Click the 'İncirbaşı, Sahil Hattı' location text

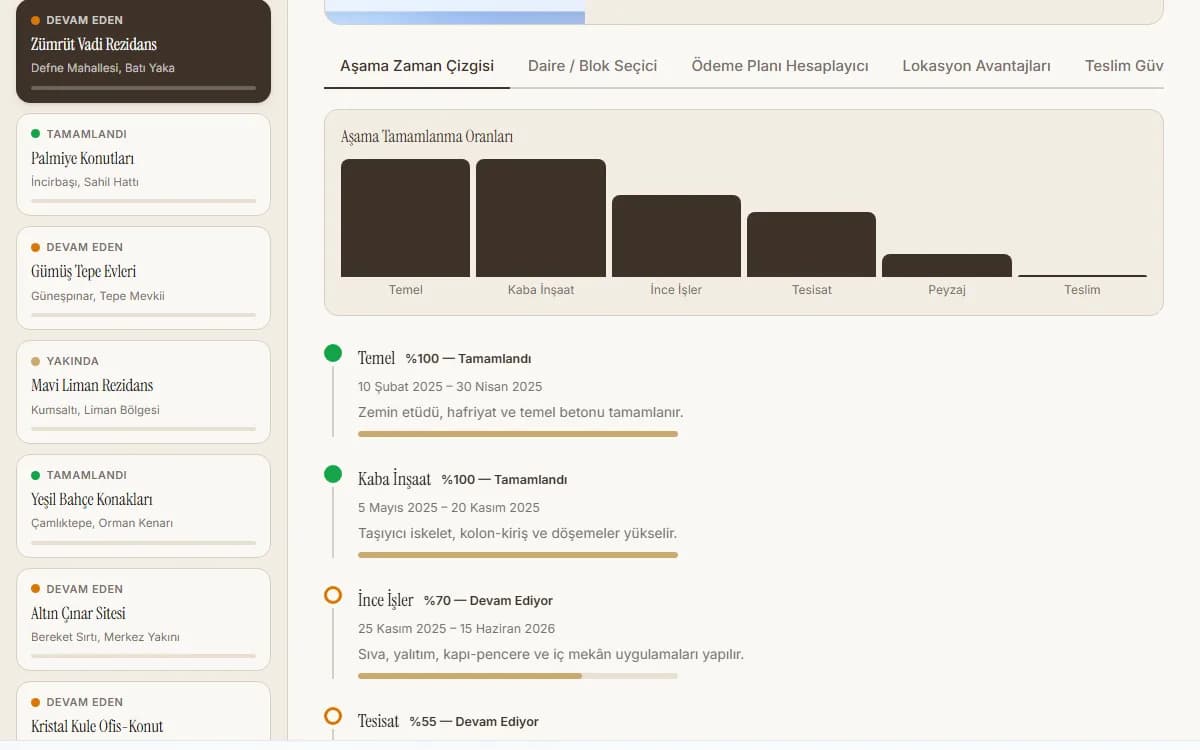[85, 182]
